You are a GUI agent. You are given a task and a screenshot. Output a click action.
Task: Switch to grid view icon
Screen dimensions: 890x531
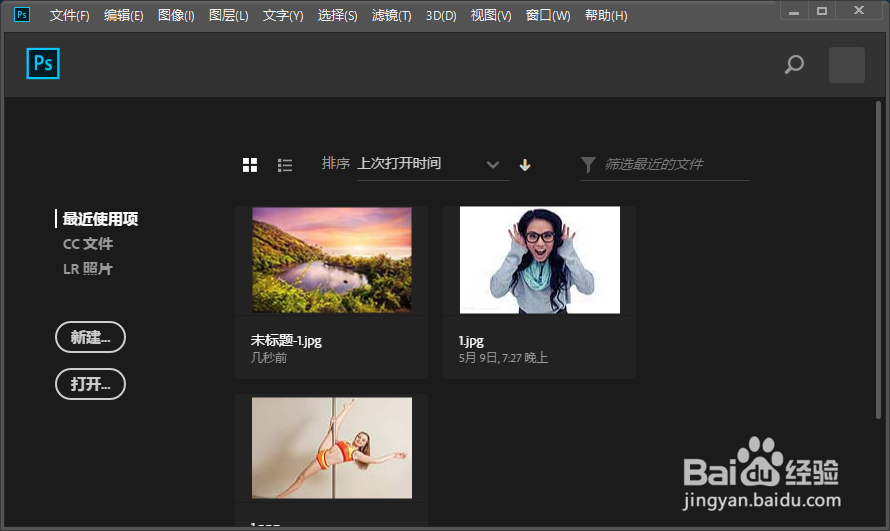tap(250, 165)
